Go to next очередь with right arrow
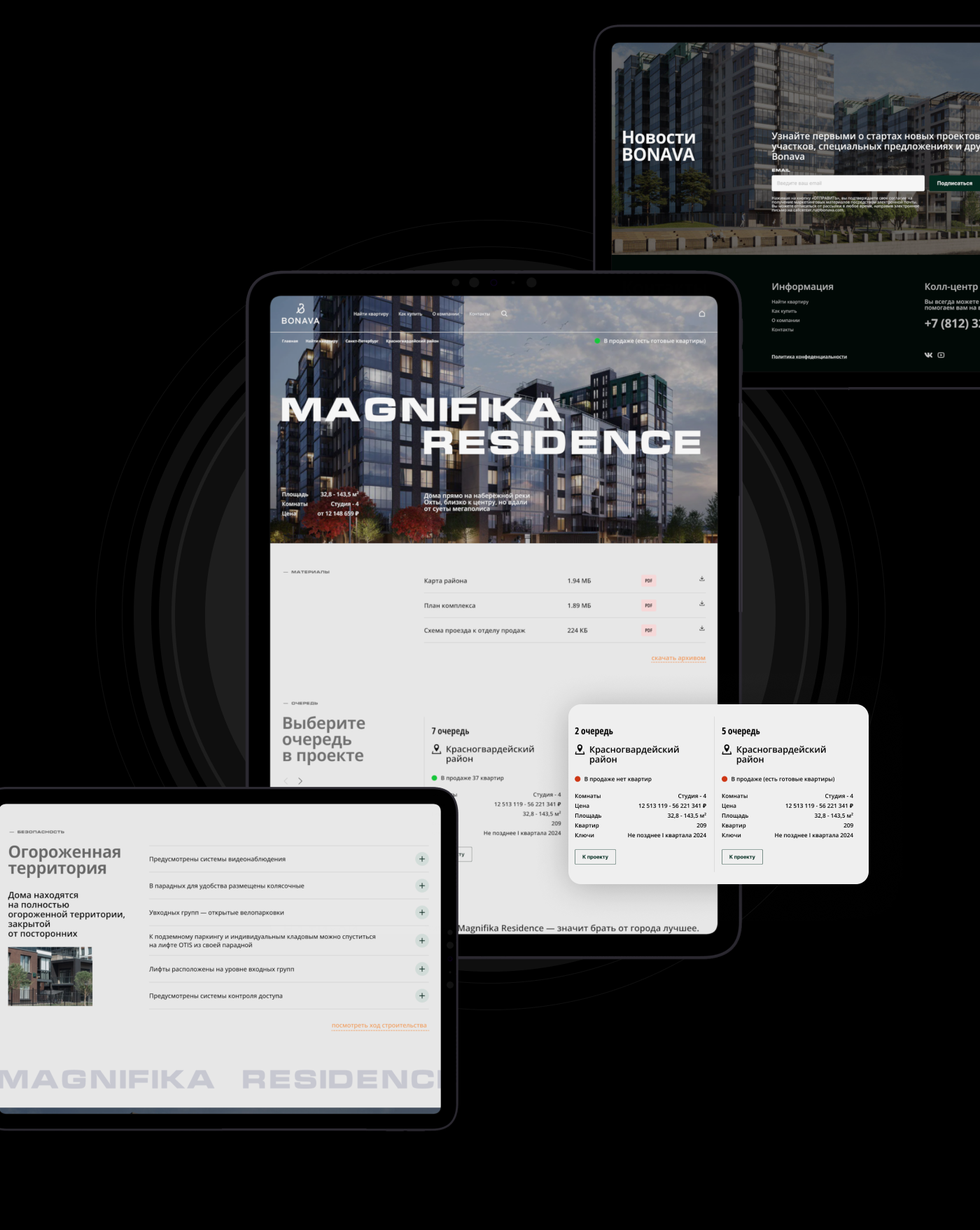The width and height of the screenshot is (980, 1230). click(300, 781)
